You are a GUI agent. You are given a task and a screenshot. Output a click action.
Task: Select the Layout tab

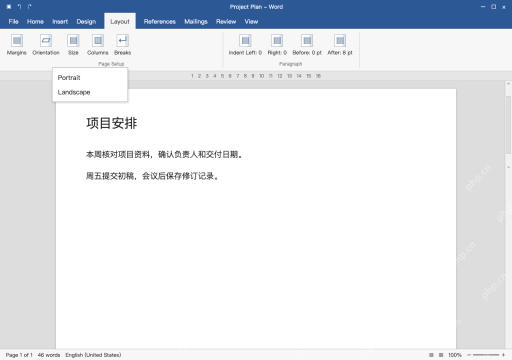(120, 21)
